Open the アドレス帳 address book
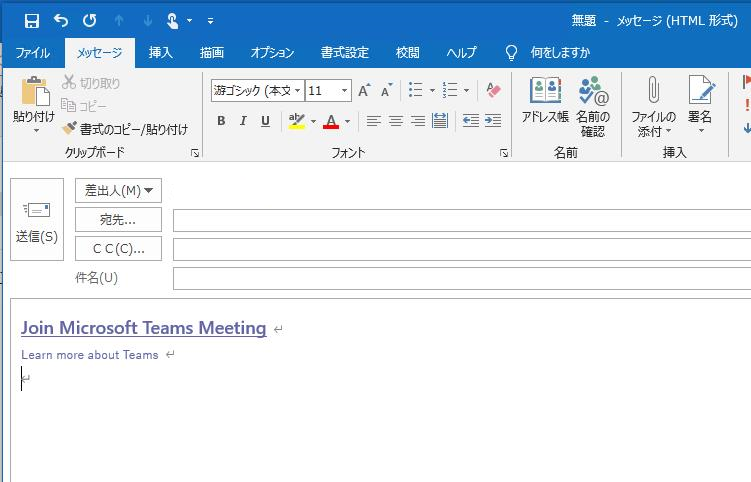Viewport: 751px width, 482px height. click(x=545, y=101)
